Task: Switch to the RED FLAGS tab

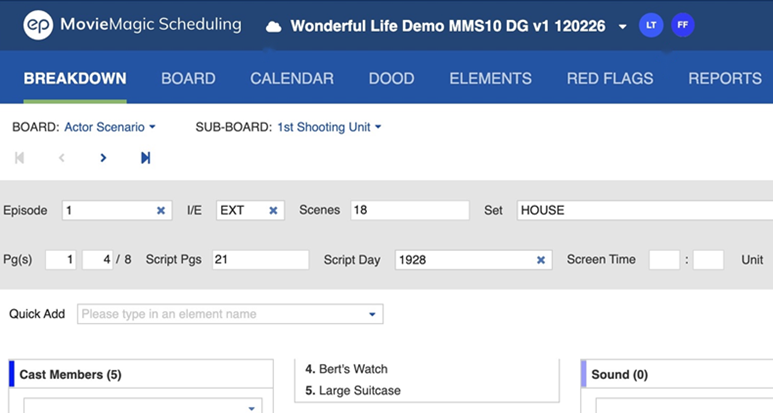Action: pos(610,78)
